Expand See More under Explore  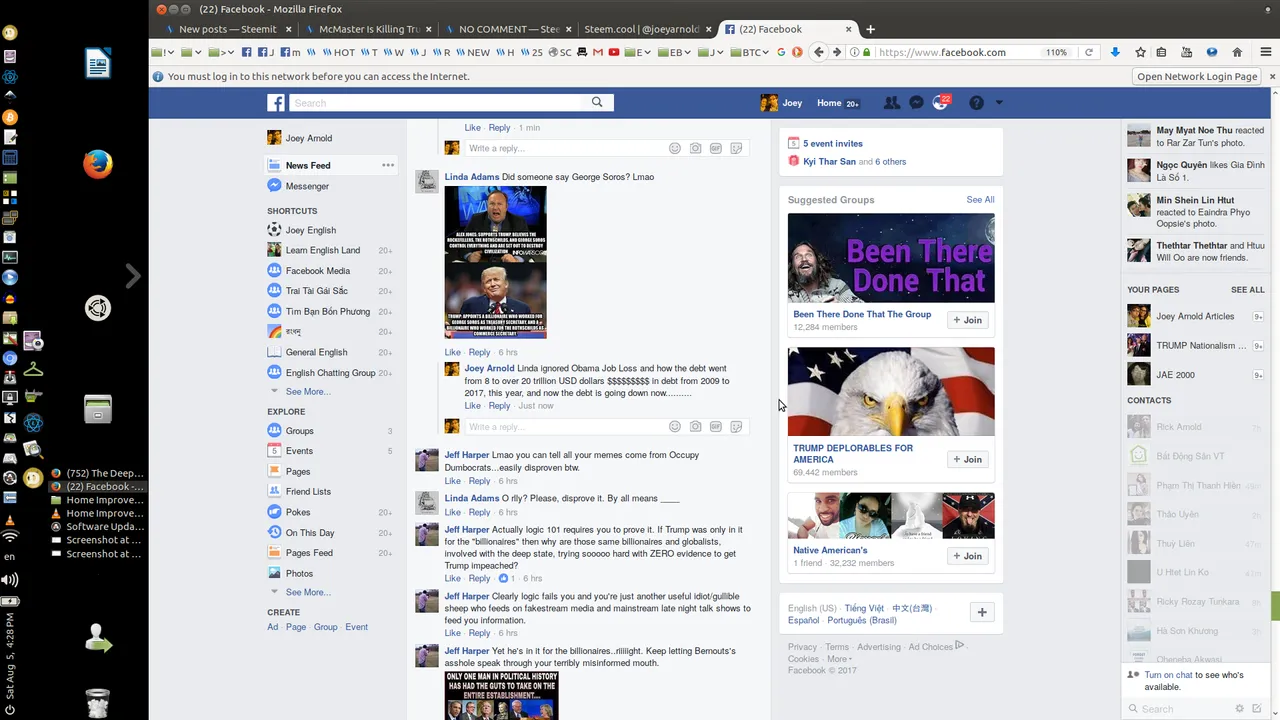click(308, 593)
